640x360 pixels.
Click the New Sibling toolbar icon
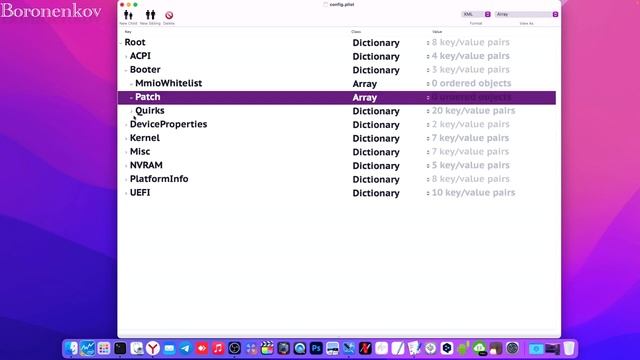150,16
